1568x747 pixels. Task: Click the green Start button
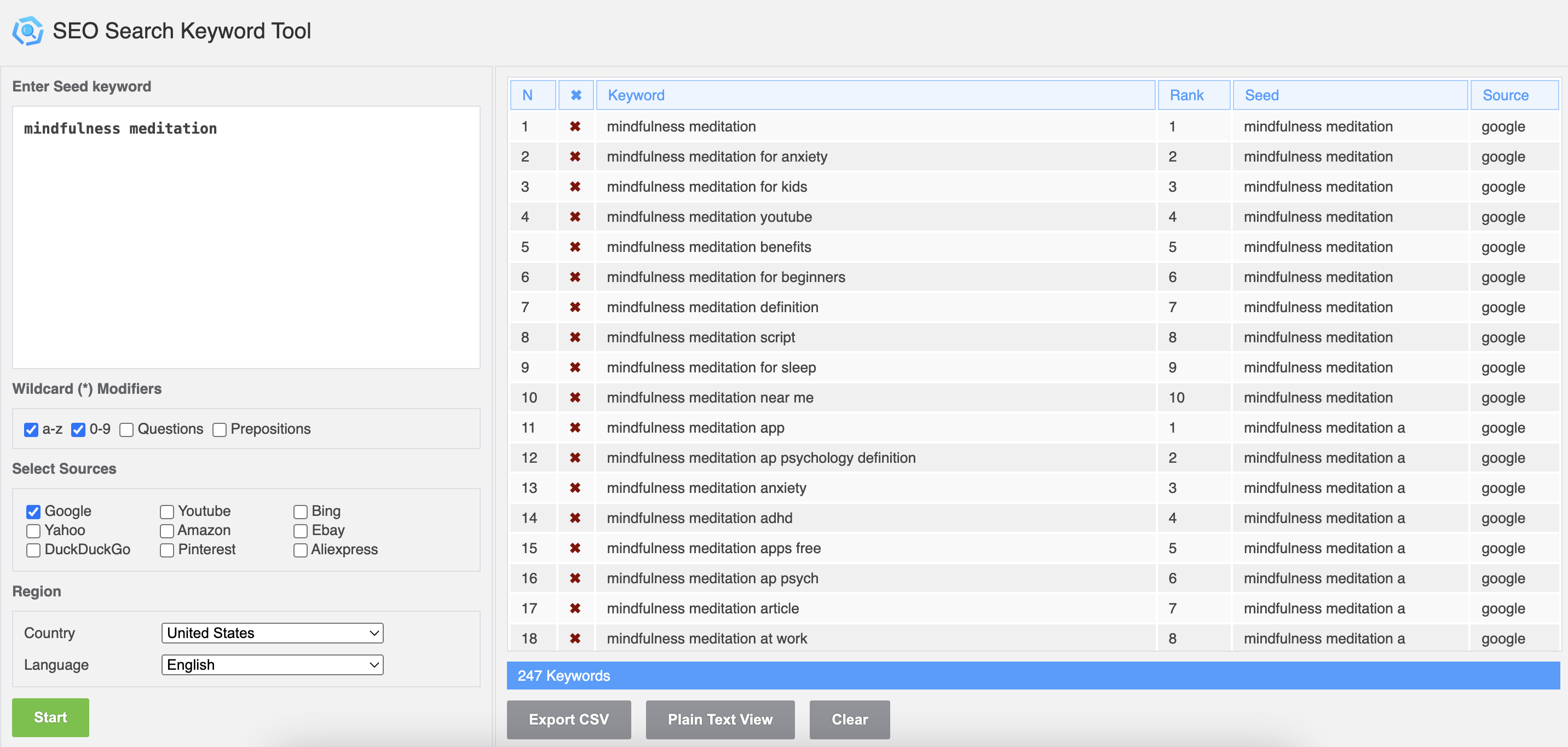50,717
